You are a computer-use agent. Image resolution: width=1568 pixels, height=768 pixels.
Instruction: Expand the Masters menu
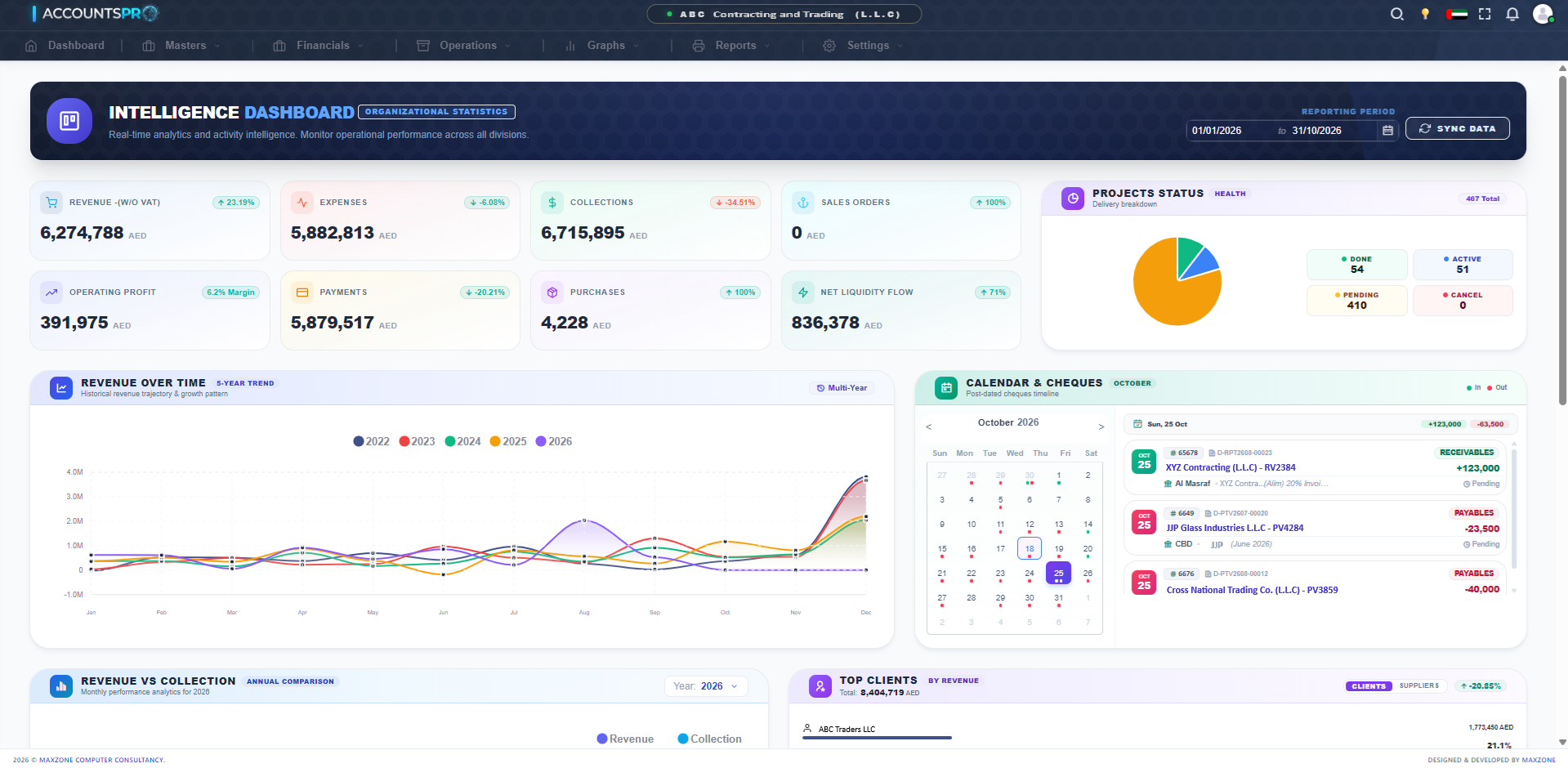181,46
